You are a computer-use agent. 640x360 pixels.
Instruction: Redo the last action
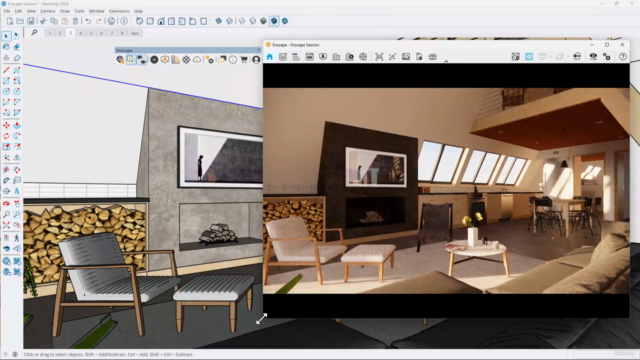(x=98, y=21)
